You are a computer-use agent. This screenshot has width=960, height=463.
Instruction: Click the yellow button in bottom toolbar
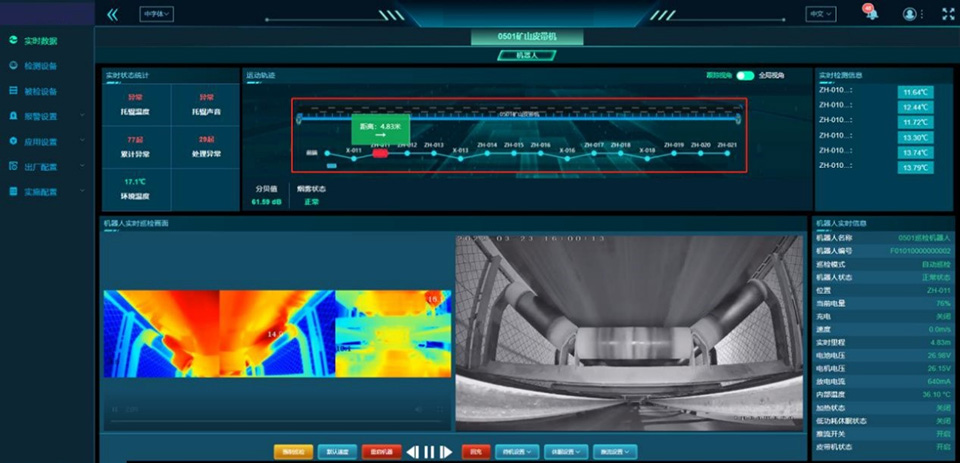294,452
